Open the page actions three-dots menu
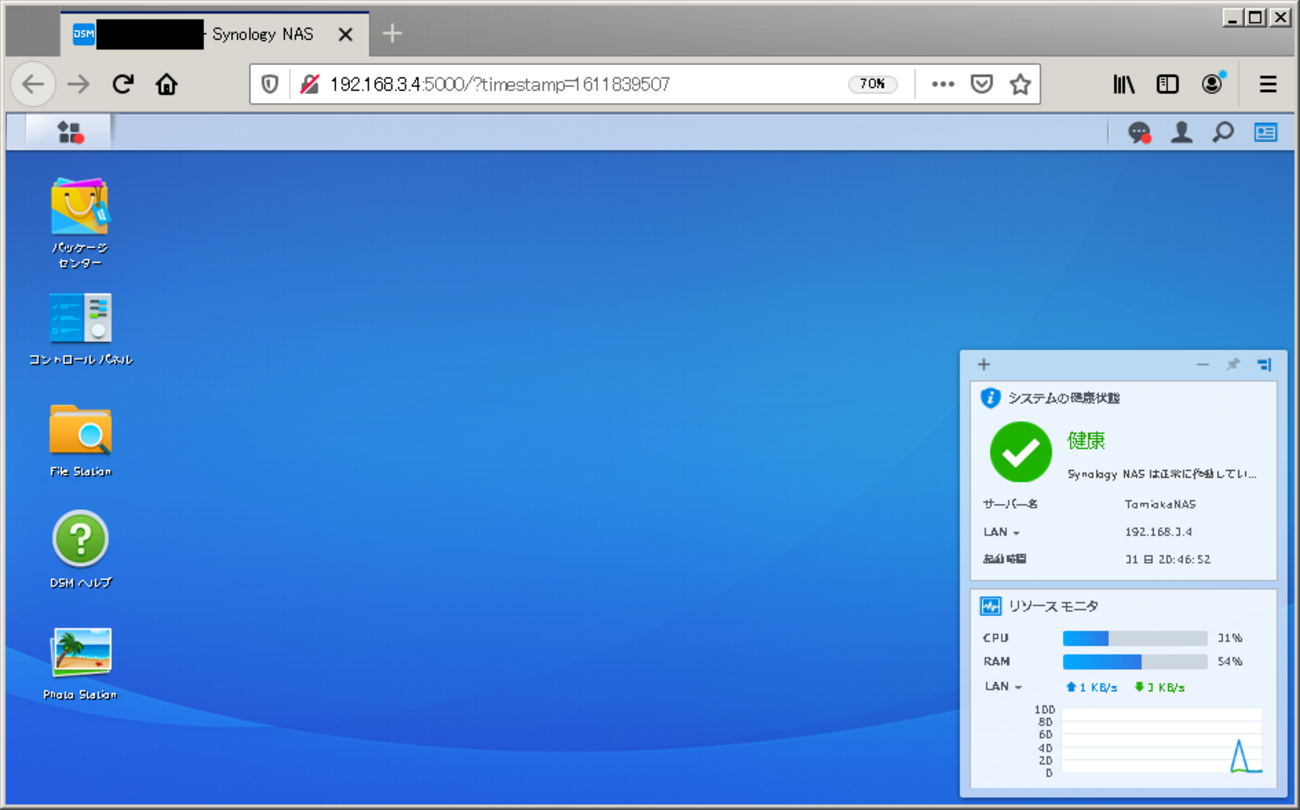The width and height of the screenshot is (1300, 810). [942, 84]
